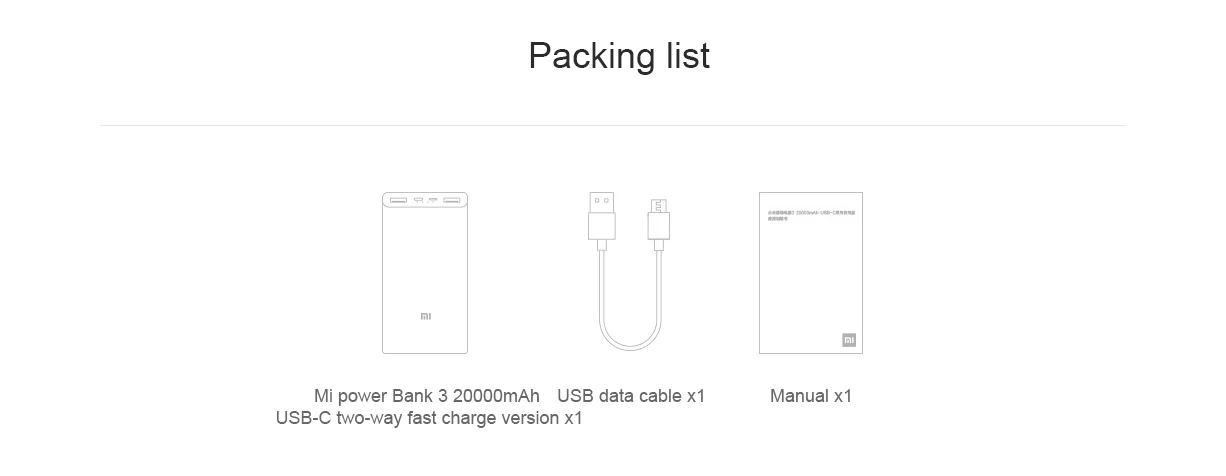Click the horizontal divider line under the heading

click(x=613, y=126)
